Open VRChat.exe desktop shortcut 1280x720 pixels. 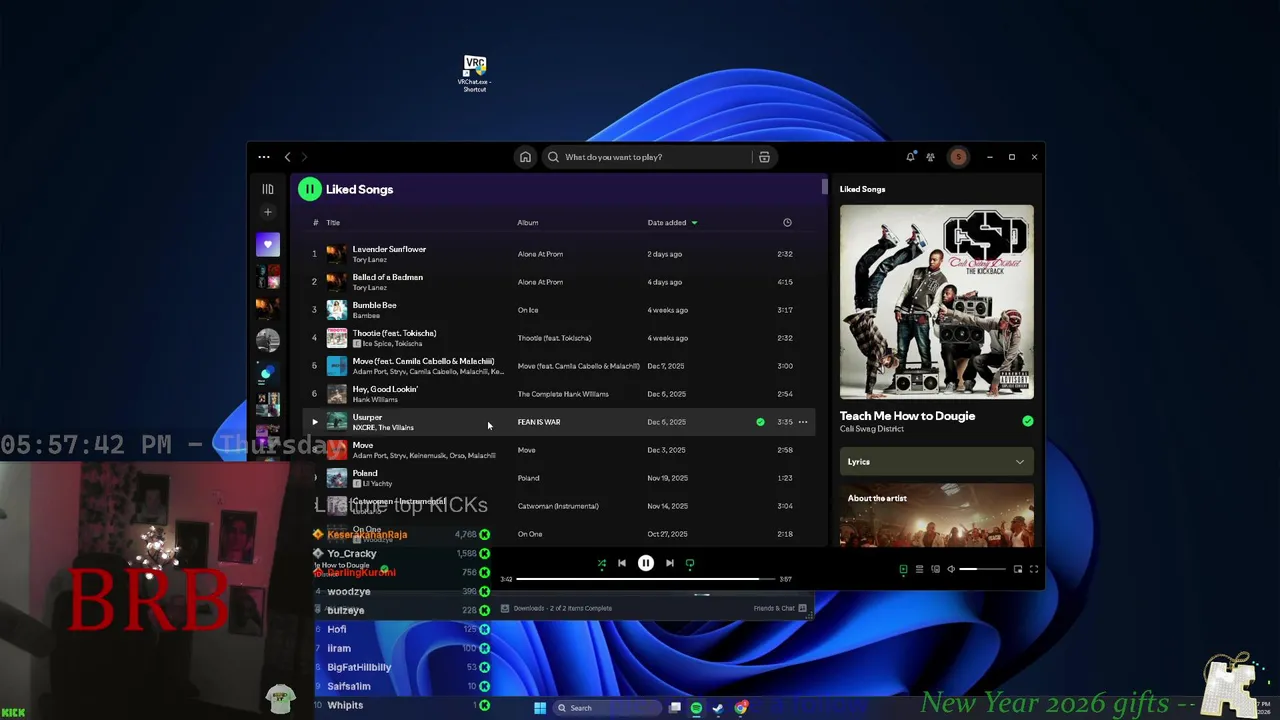click(475, 74)
